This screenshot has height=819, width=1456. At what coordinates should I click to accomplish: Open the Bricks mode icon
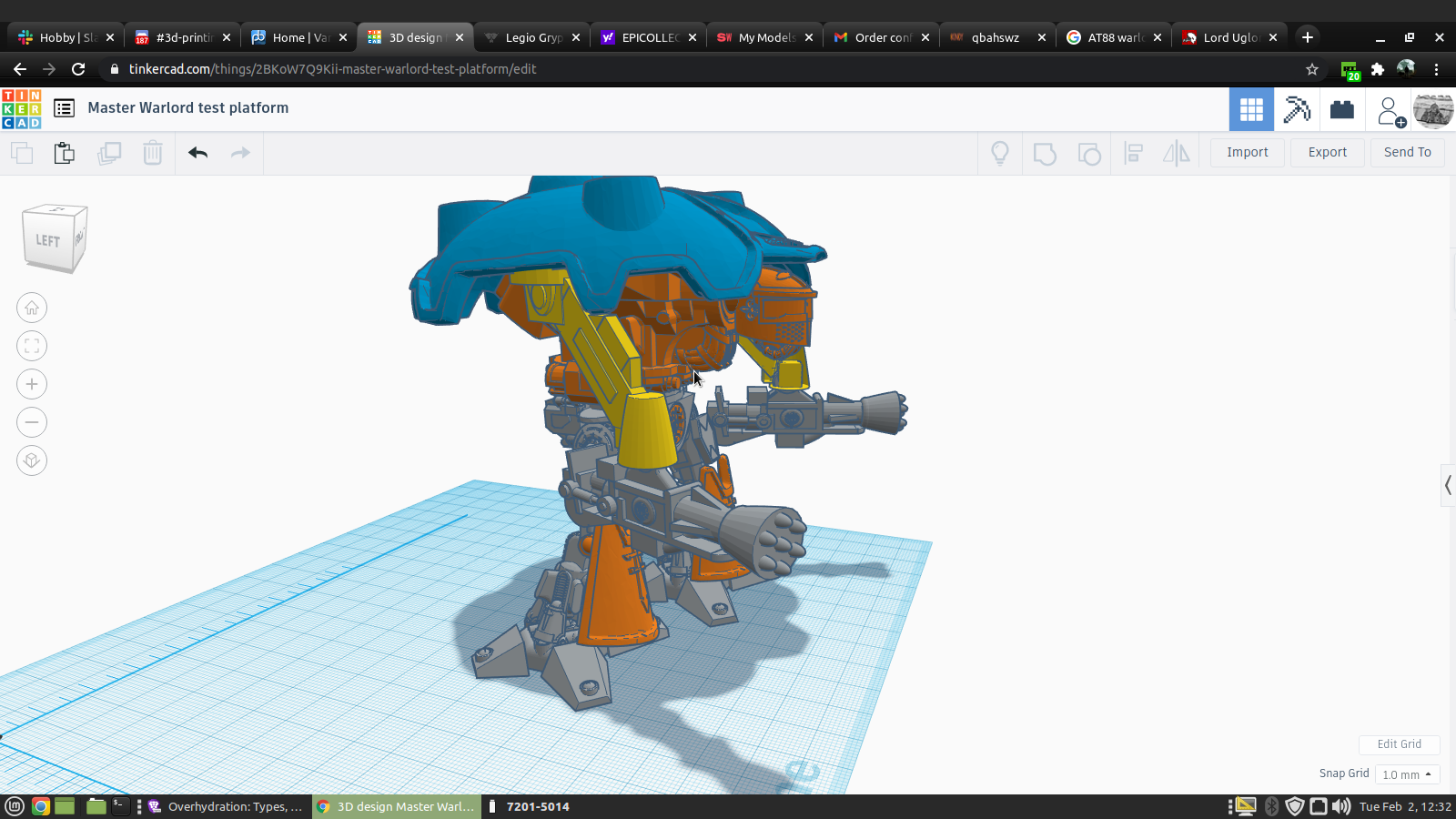(1342, 110)
